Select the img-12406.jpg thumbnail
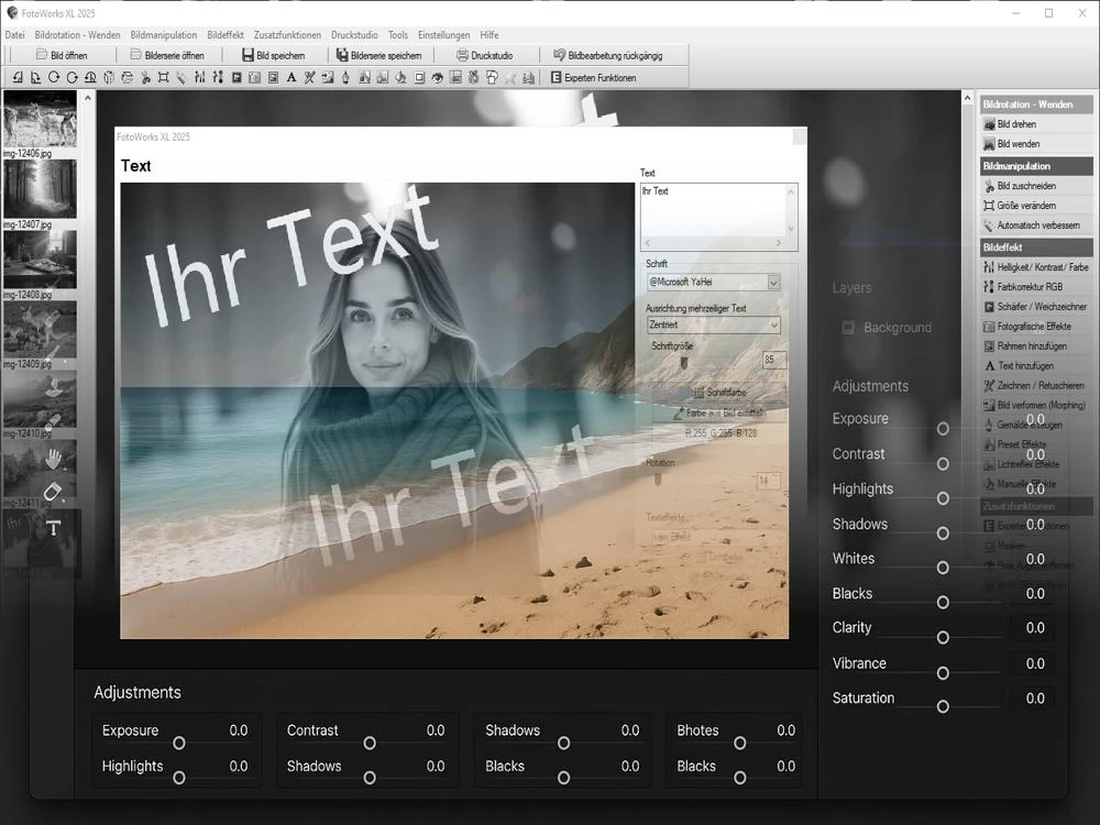The height and width of the screenshot is (825, 1100). 40,119
